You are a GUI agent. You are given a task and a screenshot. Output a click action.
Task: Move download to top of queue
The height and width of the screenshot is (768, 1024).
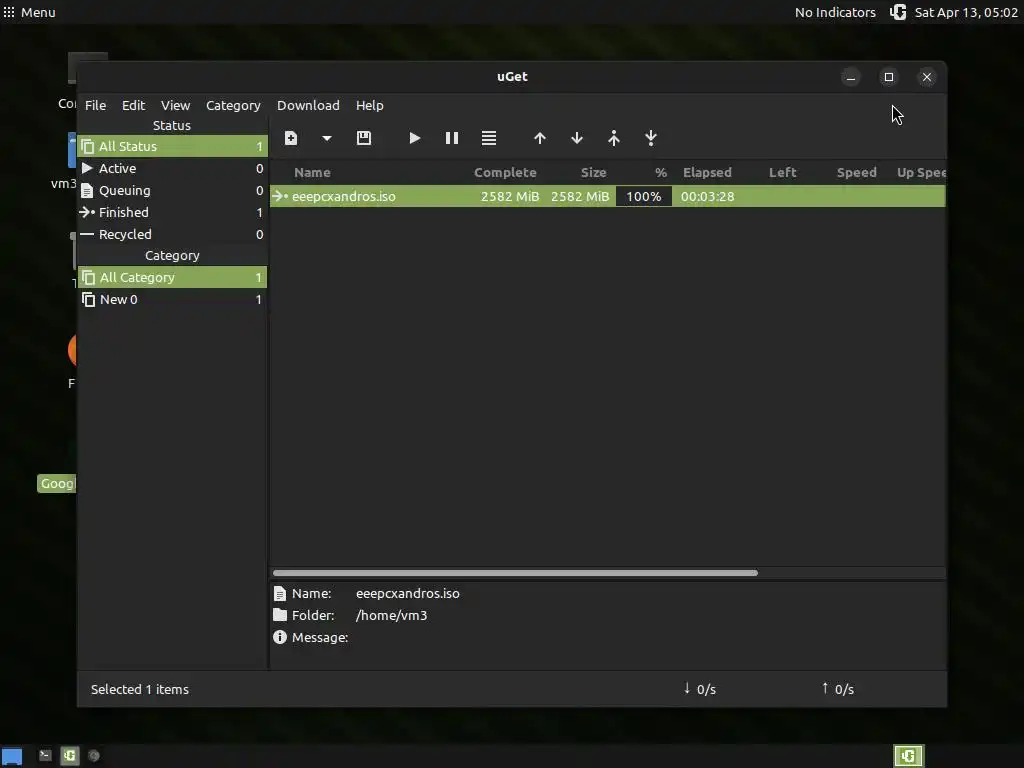(614, 138)
